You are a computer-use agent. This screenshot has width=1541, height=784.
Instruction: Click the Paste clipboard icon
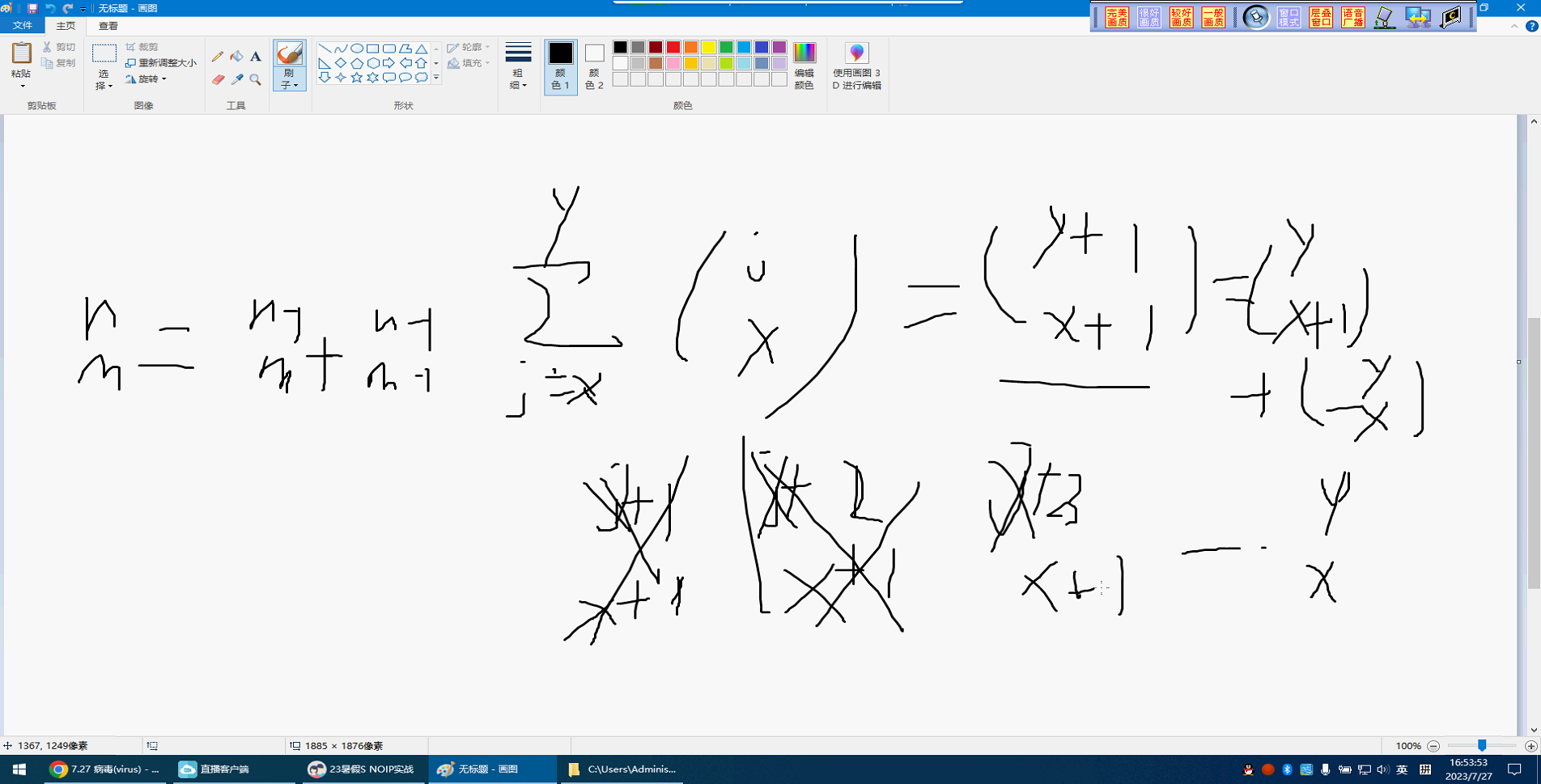point(22,53)
